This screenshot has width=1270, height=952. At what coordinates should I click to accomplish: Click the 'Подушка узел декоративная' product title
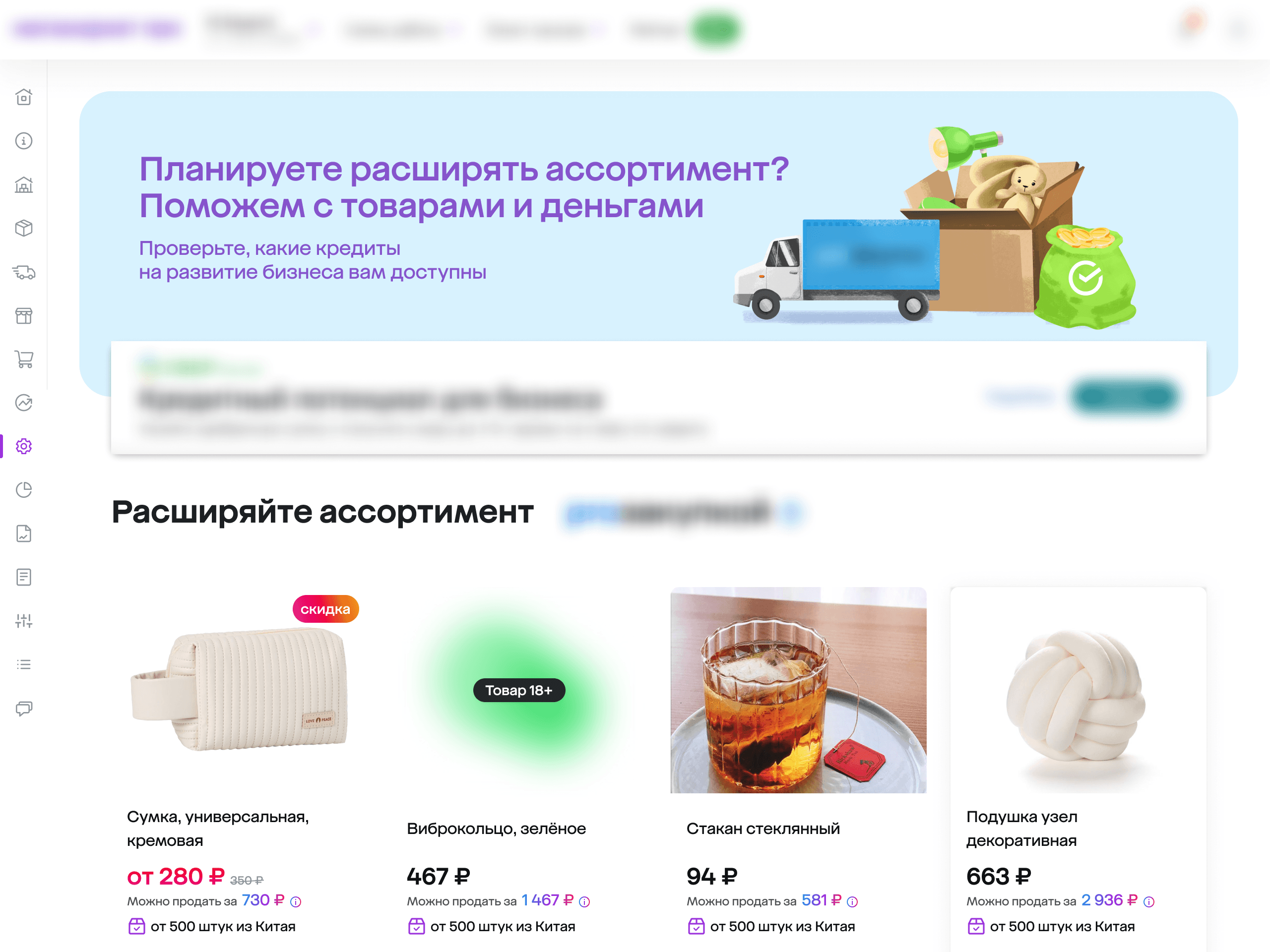point(1021,829)
